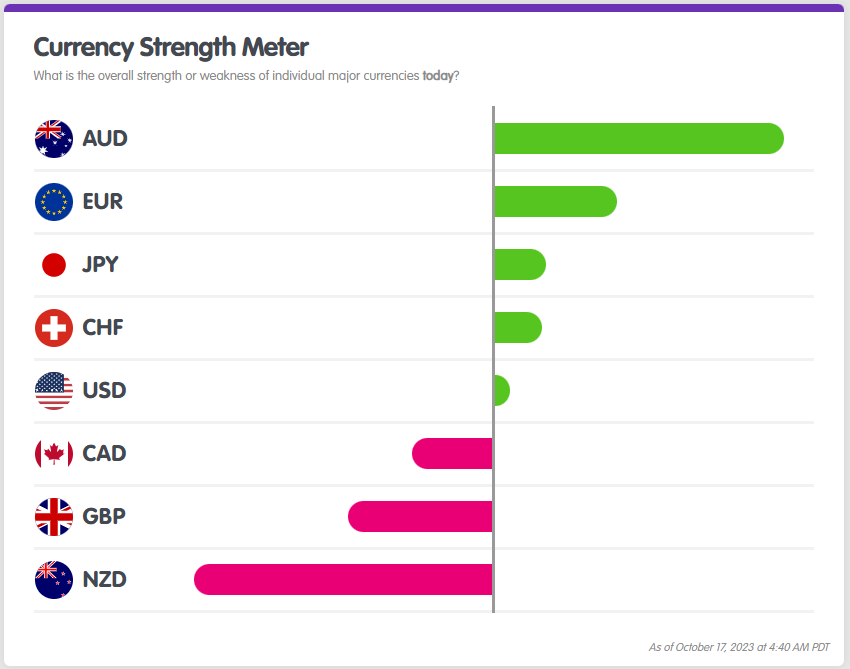This screenshot has height=669, width=850.
Task: Click the October 17, 2023 timestamp
Action: 739,647
